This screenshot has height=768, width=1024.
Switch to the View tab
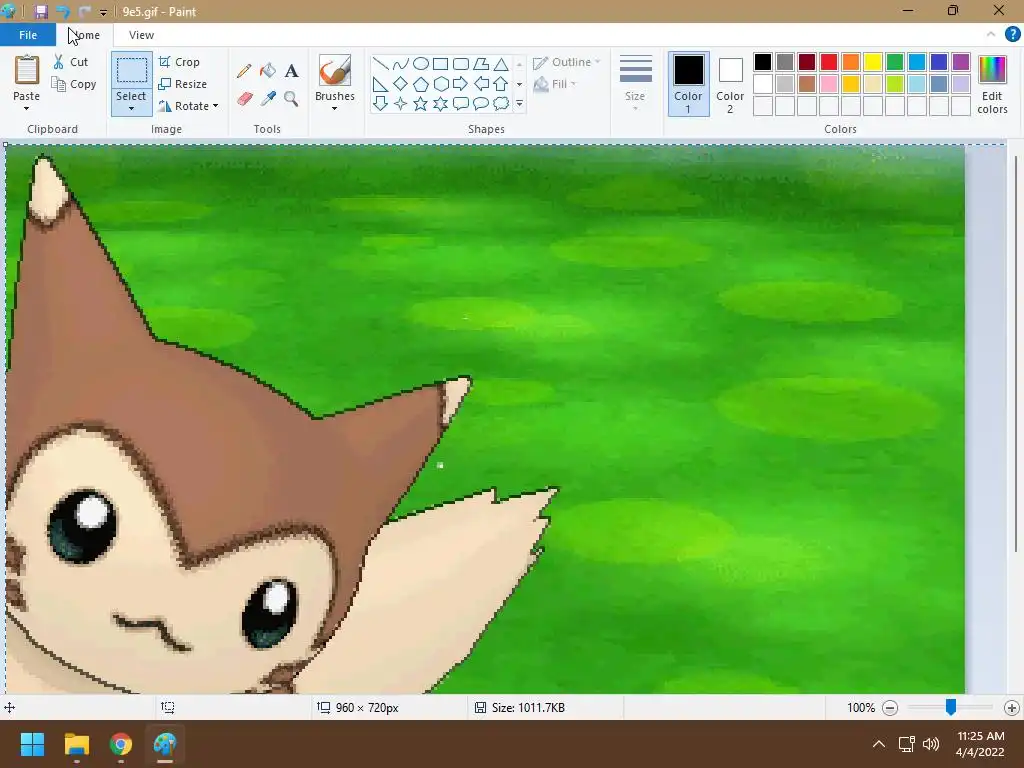pyautogui.click(x=142, y=35)
